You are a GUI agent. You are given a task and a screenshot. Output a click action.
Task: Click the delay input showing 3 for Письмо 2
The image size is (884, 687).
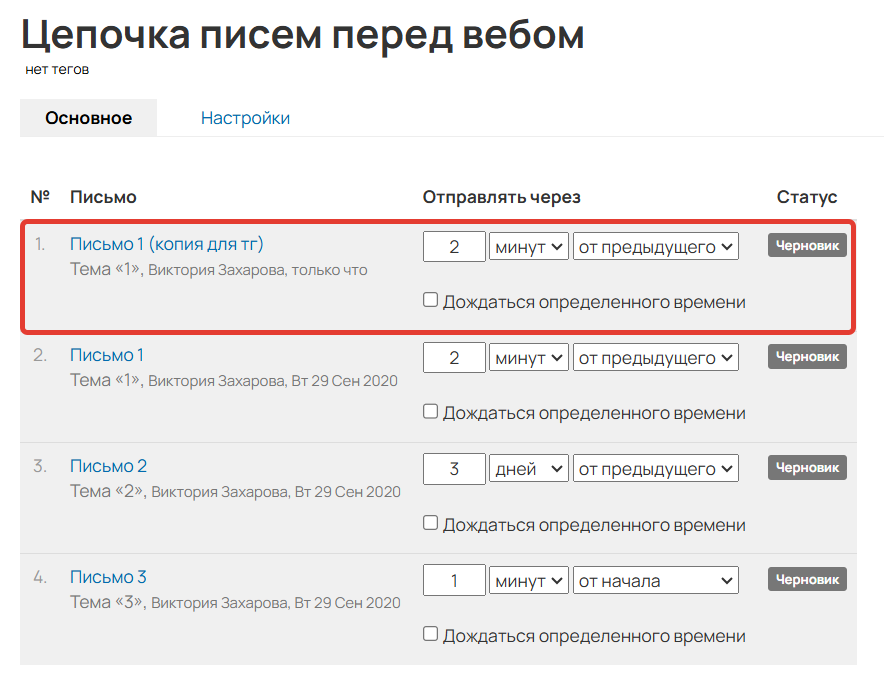(x=454, y=467)
